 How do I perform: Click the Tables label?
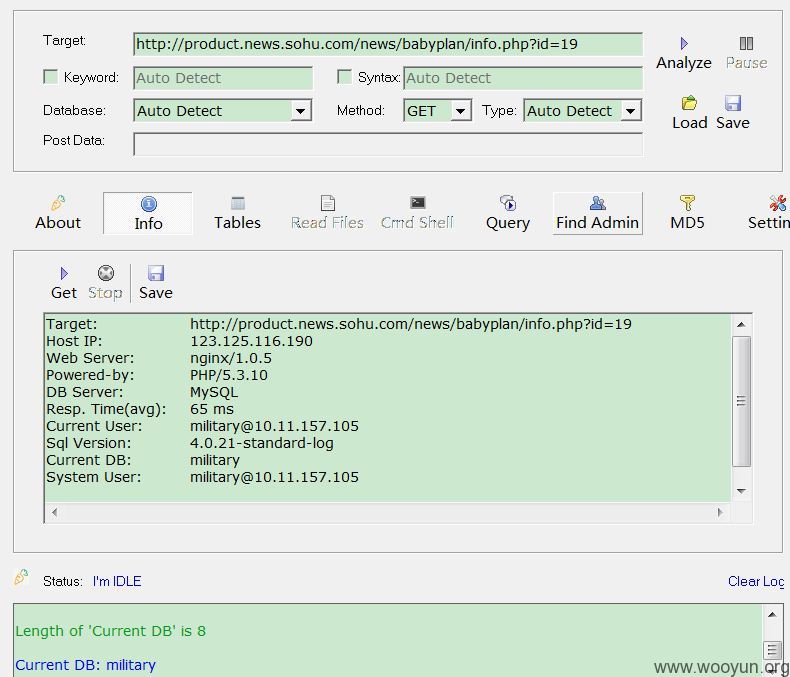point(237,223)
